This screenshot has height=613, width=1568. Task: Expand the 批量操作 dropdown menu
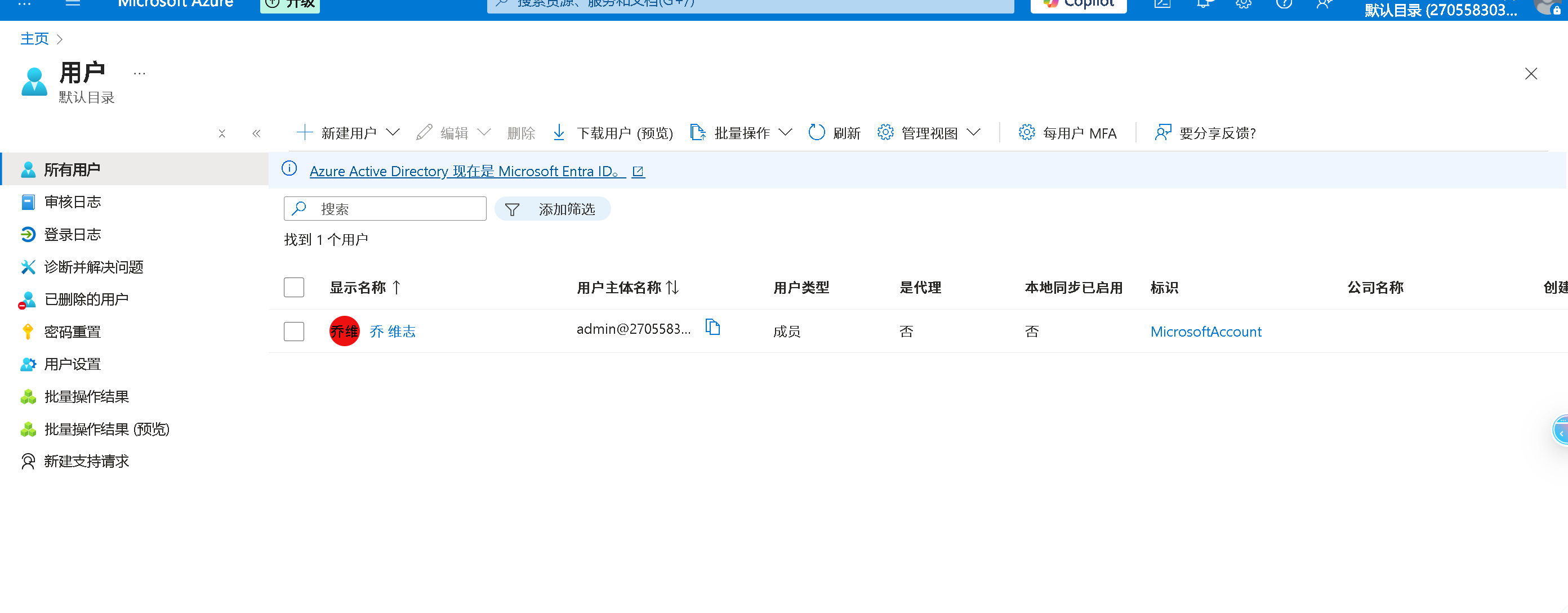click(x=786, y=133)
